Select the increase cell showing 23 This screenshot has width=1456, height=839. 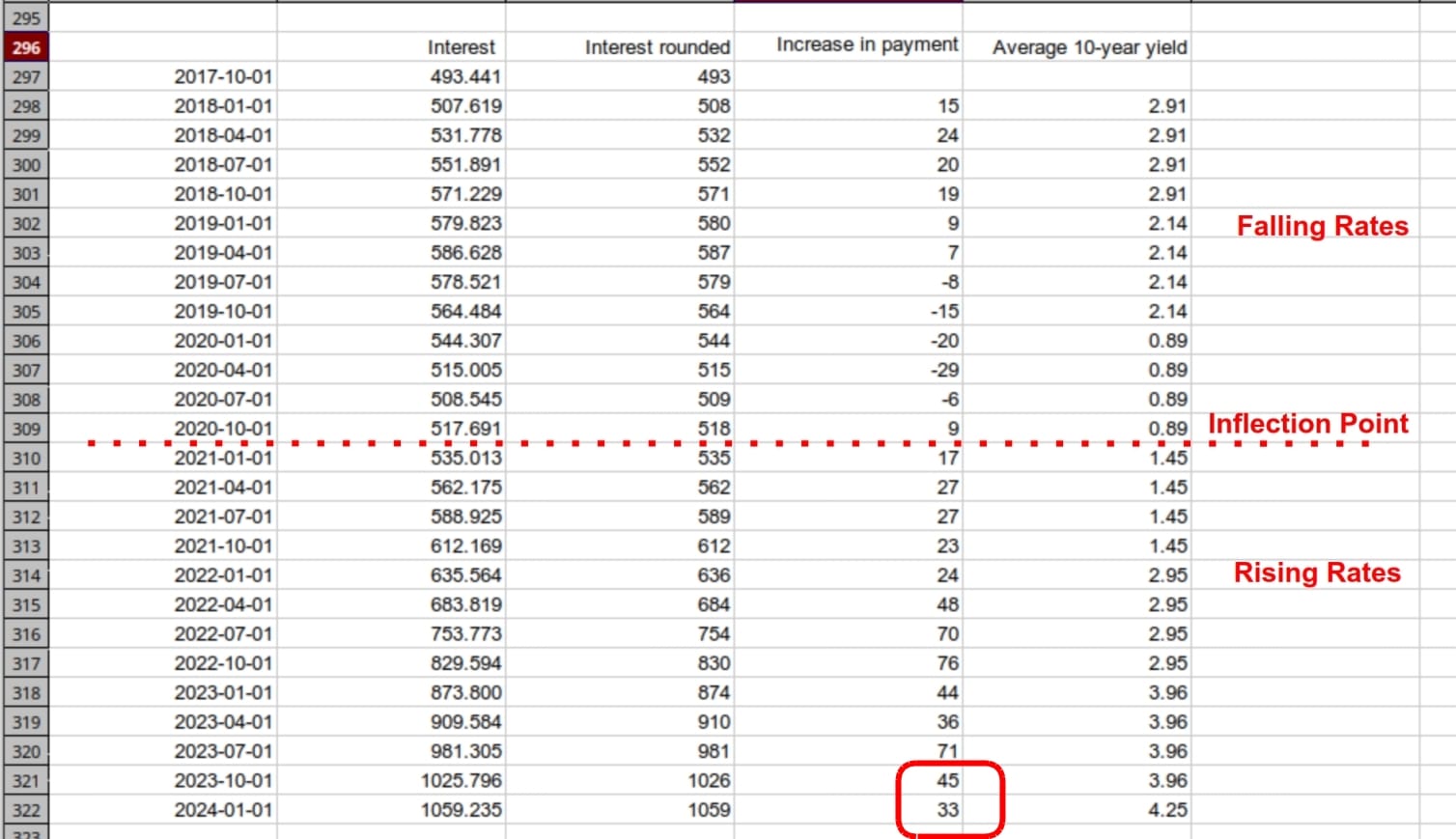[849, 546]
